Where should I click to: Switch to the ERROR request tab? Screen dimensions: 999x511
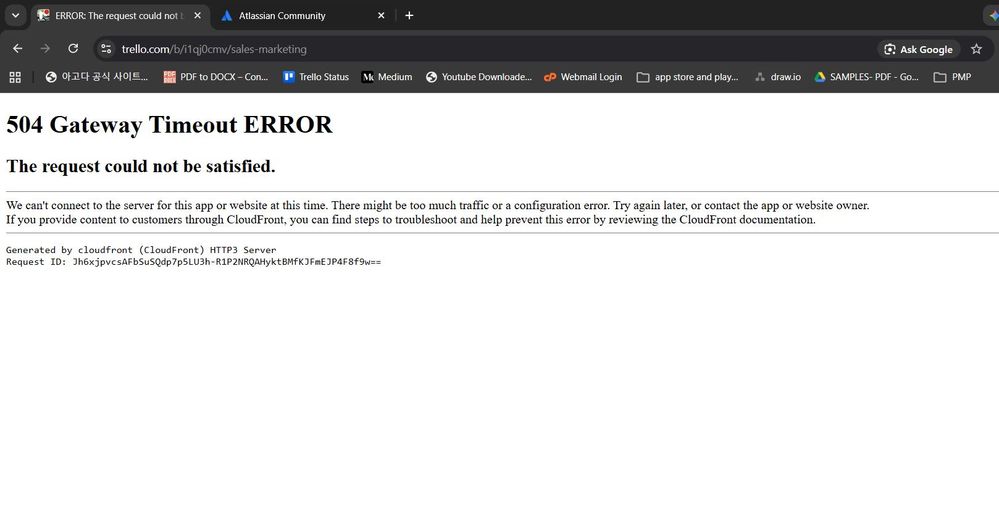pos(119,15)
